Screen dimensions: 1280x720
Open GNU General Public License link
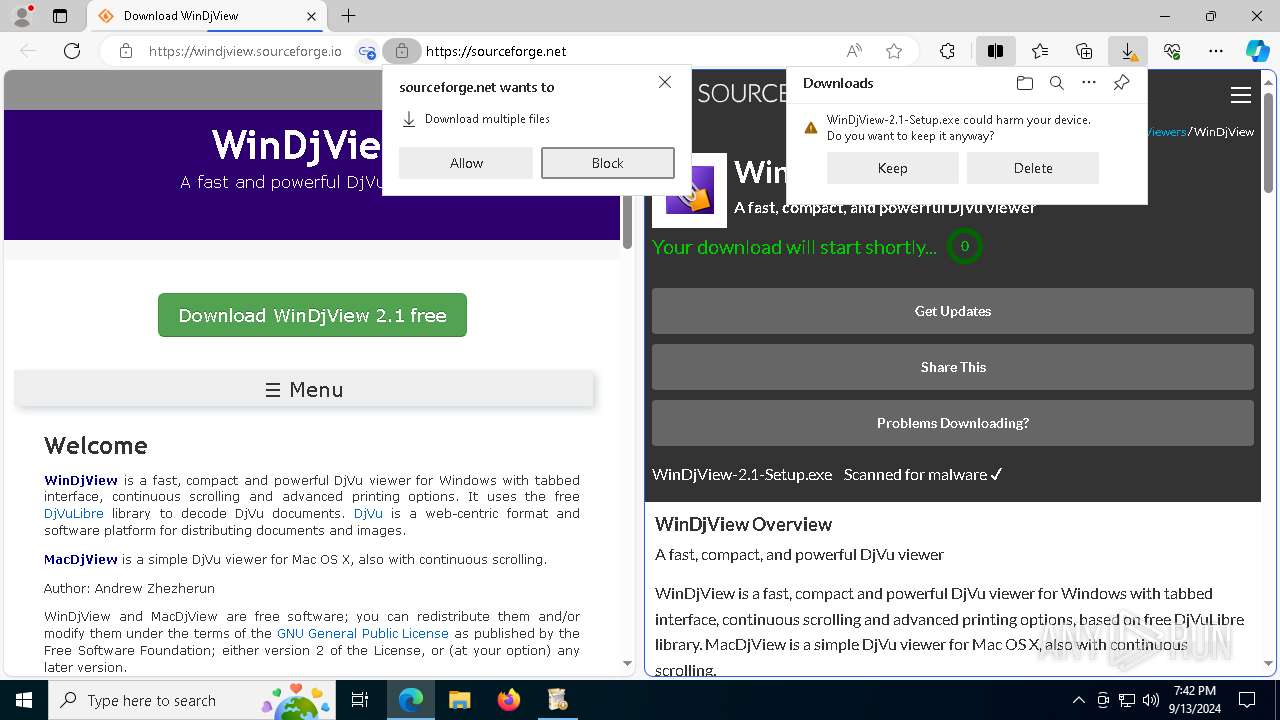click(363, 633)
